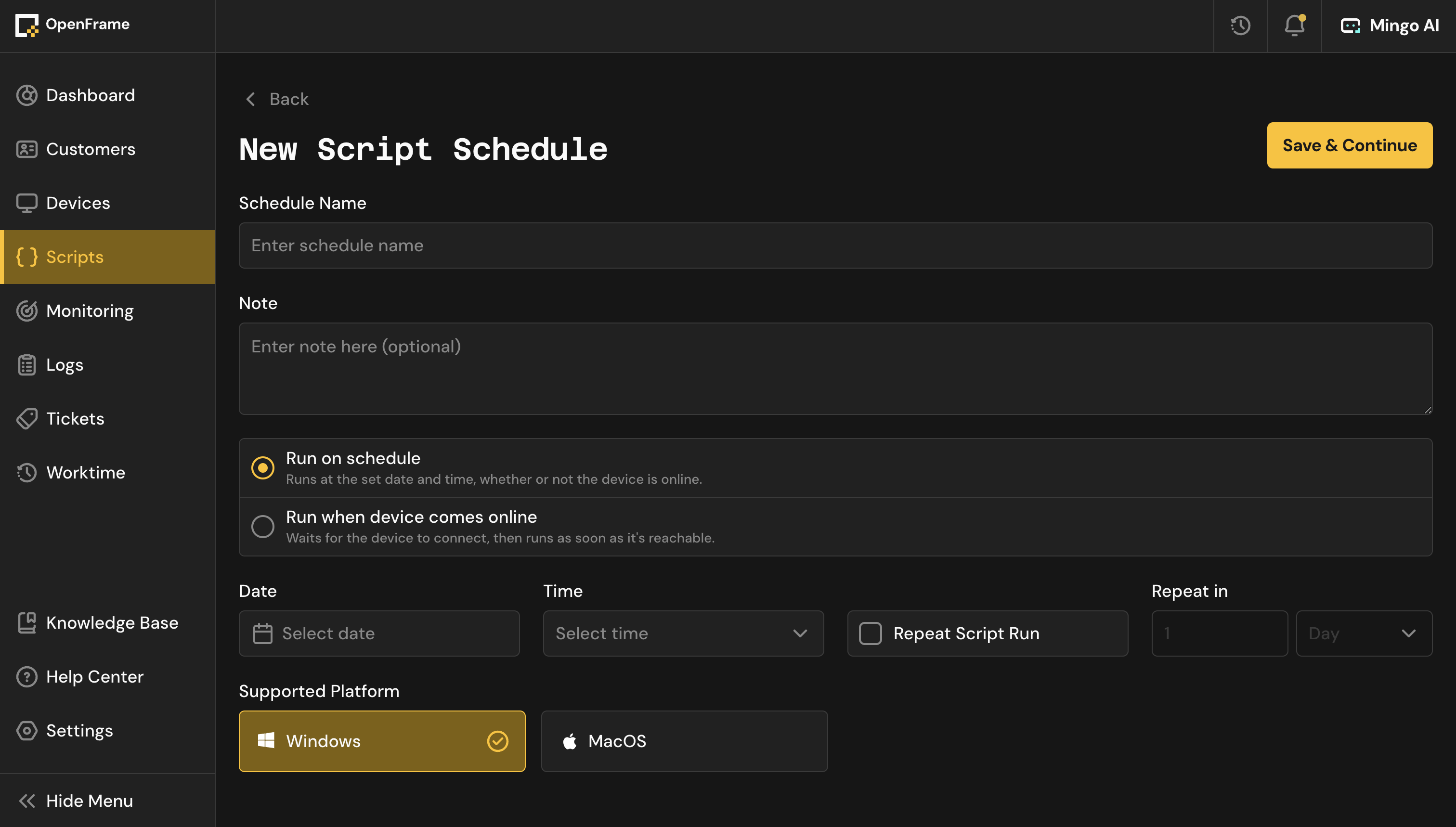Click the Tickets tag icon
1456x827 pixels.
pyautogui.click(x=26, y=419)
